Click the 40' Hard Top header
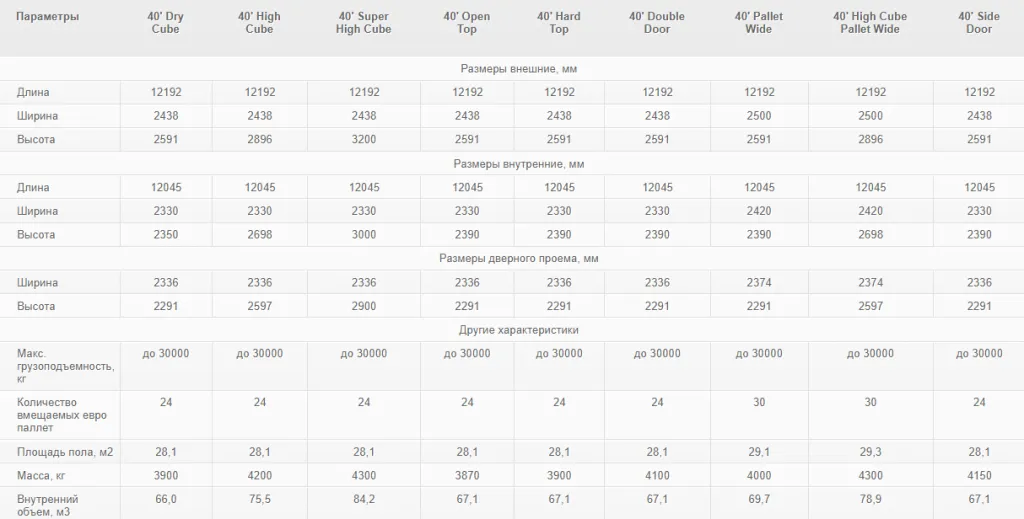The width and height of the screenshot is (1024, 519). point(558,23)
